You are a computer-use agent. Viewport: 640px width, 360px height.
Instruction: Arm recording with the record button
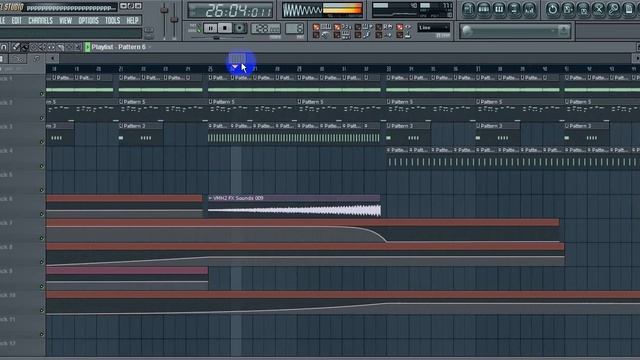click(240, 28)
